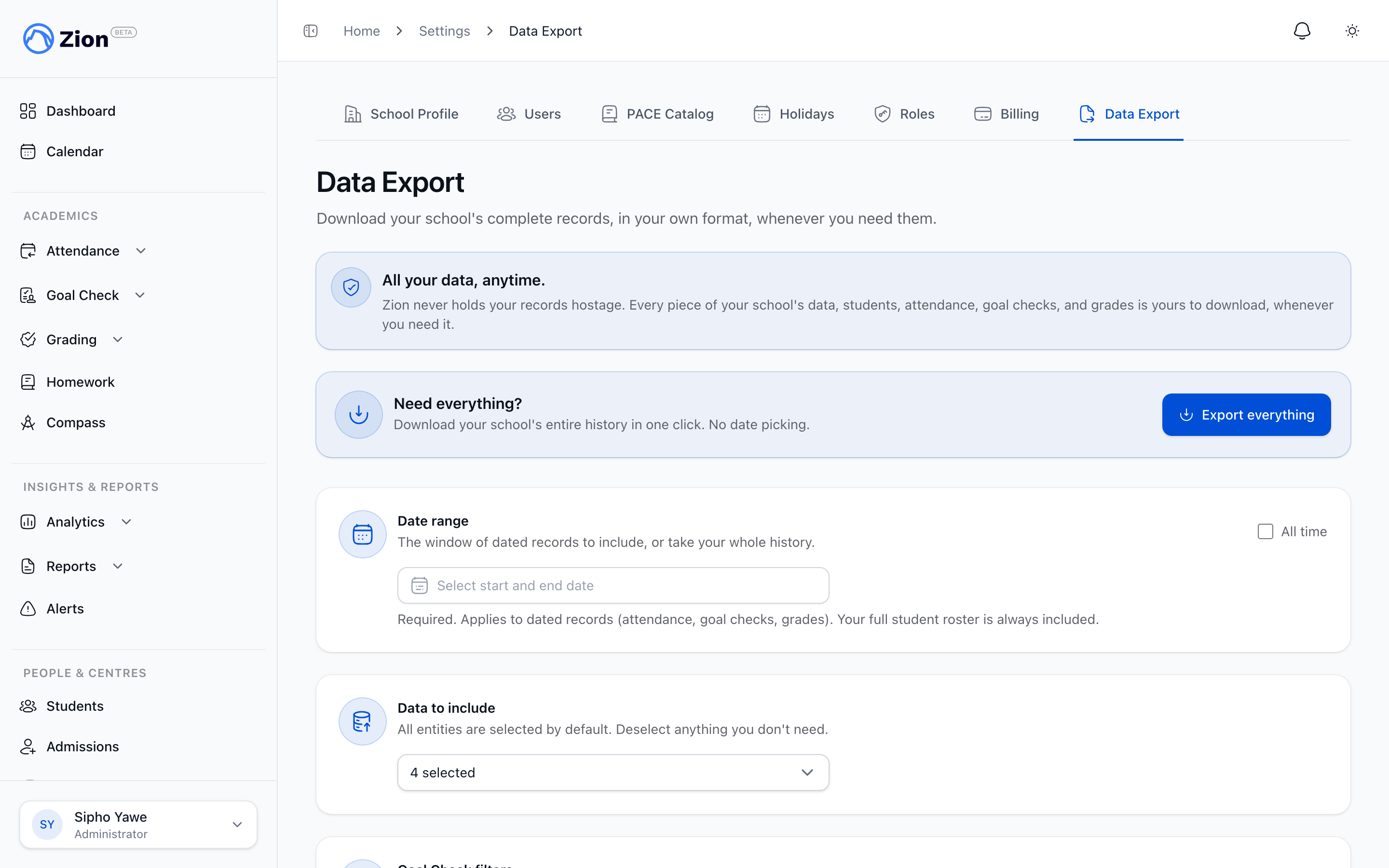Go to Home in the breadcrumb
Image resolution: width=1389 pixels, height=868 pixels.
362,31
